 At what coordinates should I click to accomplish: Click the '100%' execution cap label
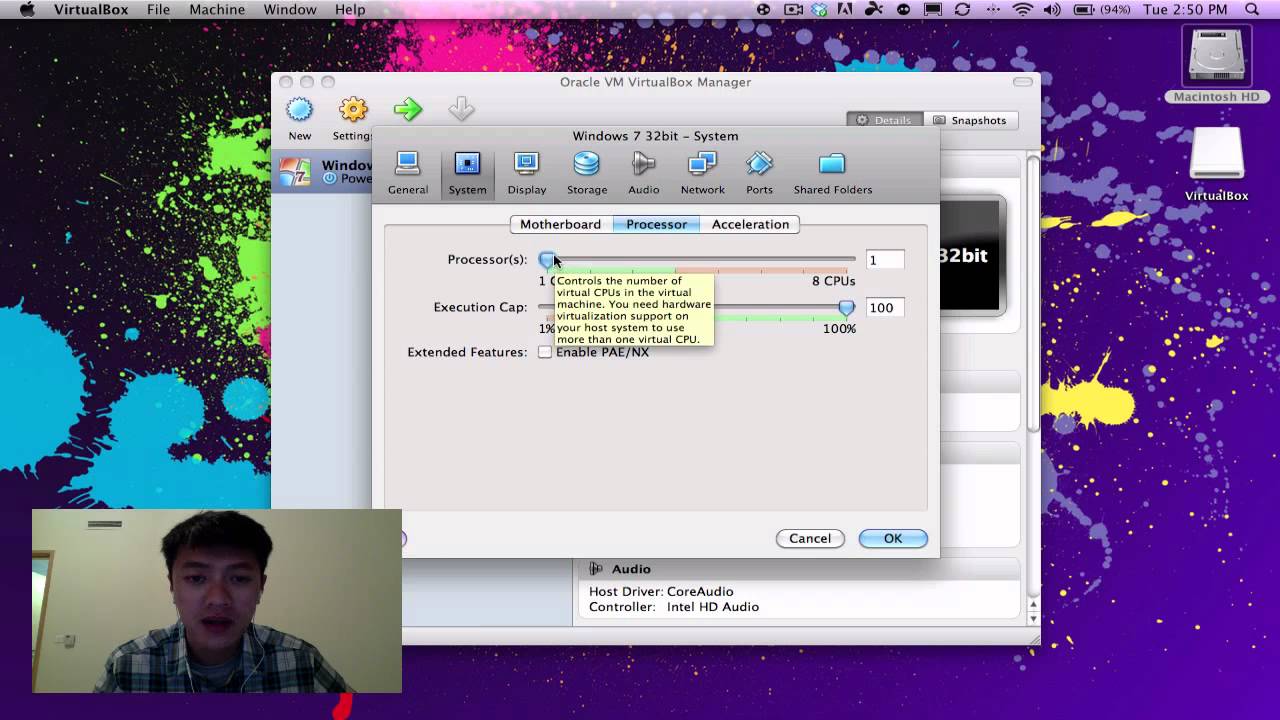pyautogui.click(x=839, y=329)
